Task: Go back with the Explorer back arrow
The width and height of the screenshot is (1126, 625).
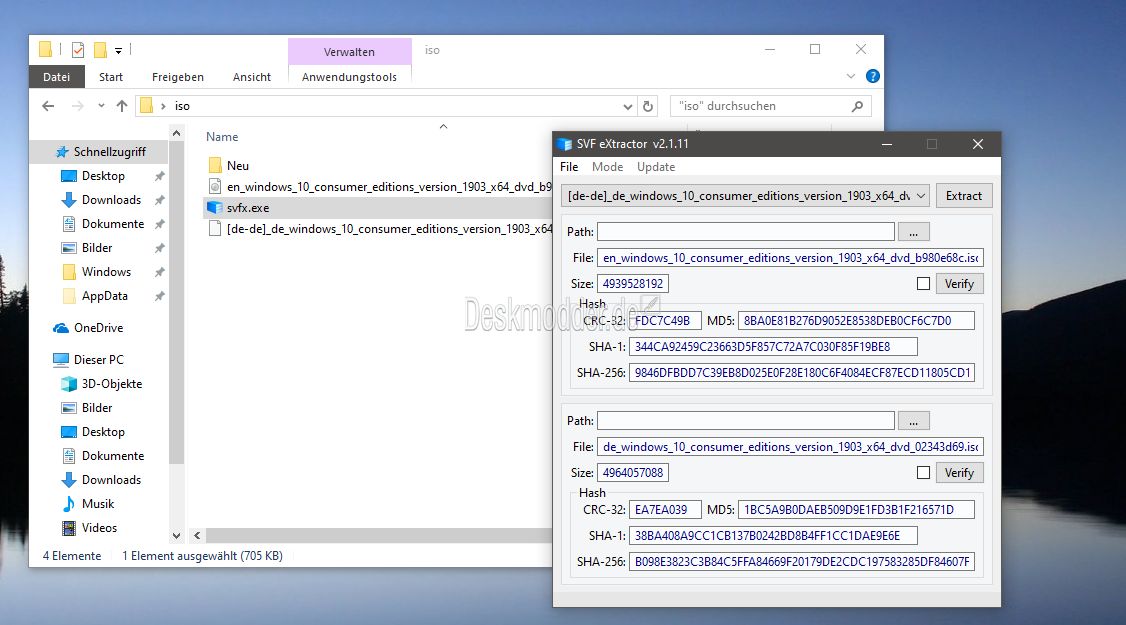Action: 48,106
